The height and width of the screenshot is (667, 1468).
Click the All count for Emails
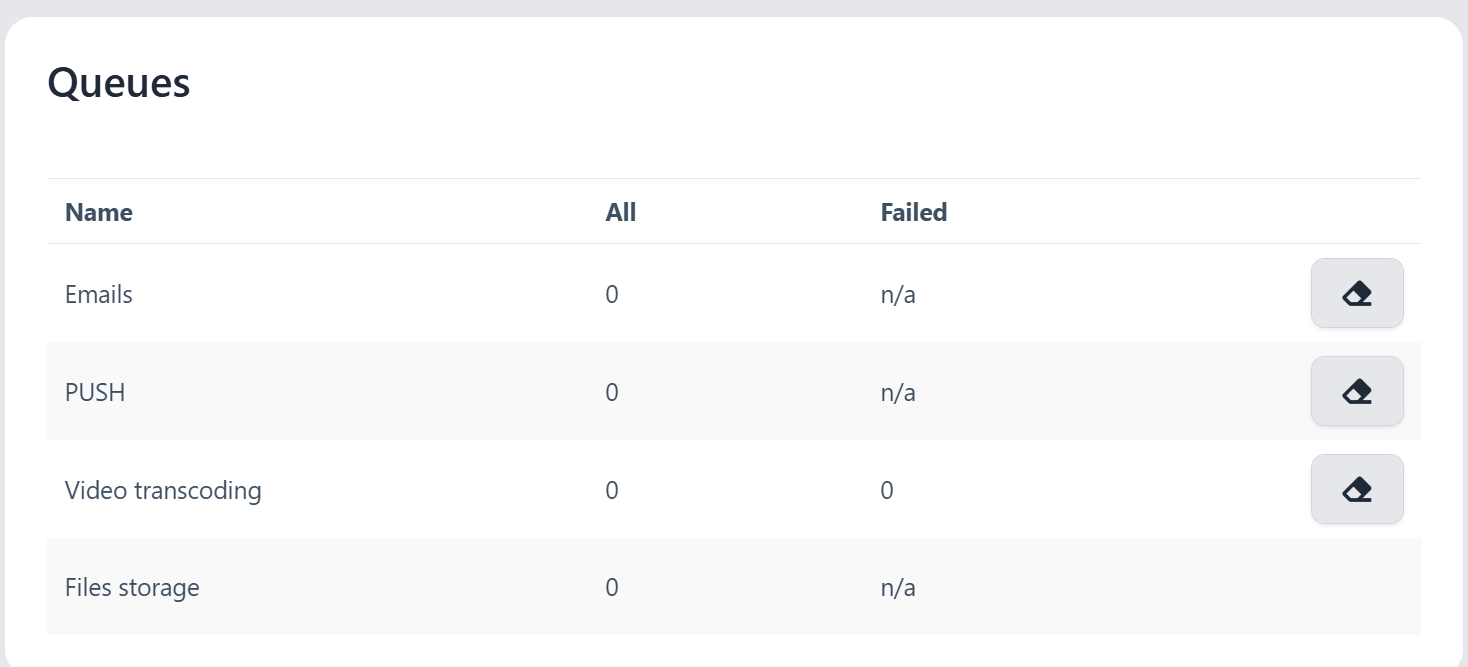click(612, 295)
